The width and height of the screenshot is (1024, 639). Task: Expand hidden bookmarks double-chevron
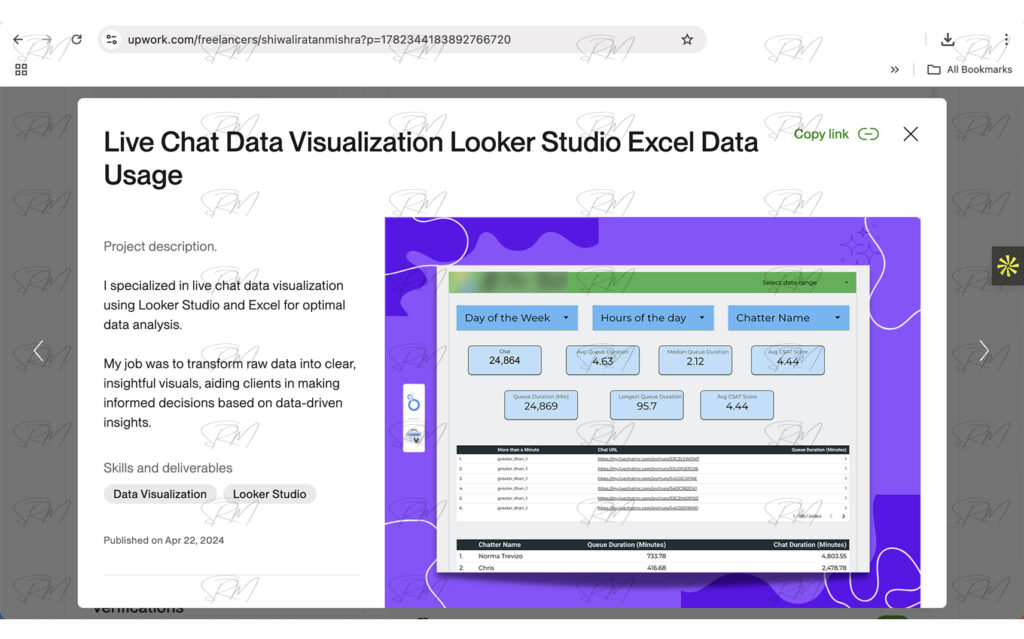(x=895, y=69)
